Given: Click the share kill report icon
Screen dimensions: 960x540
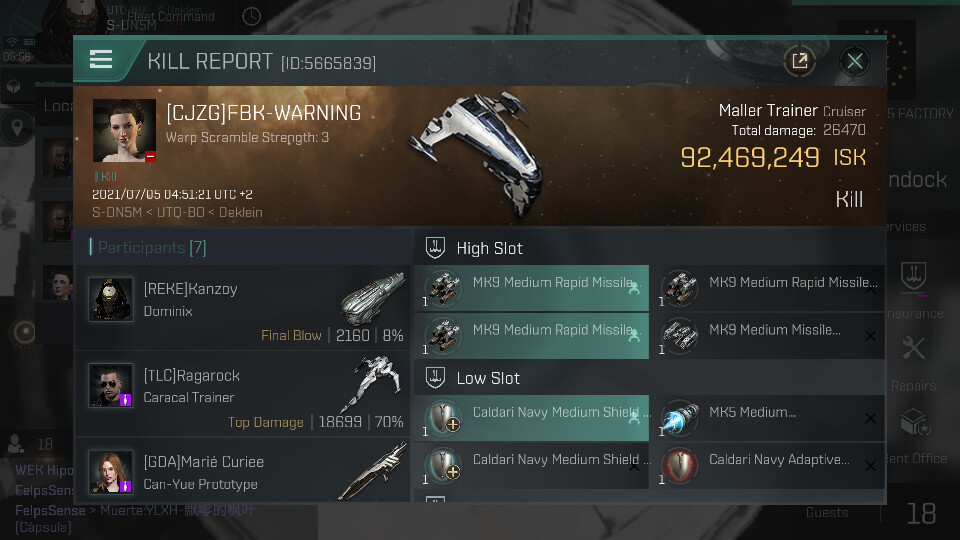Looking at the screenshot, I should click(800, 61).
